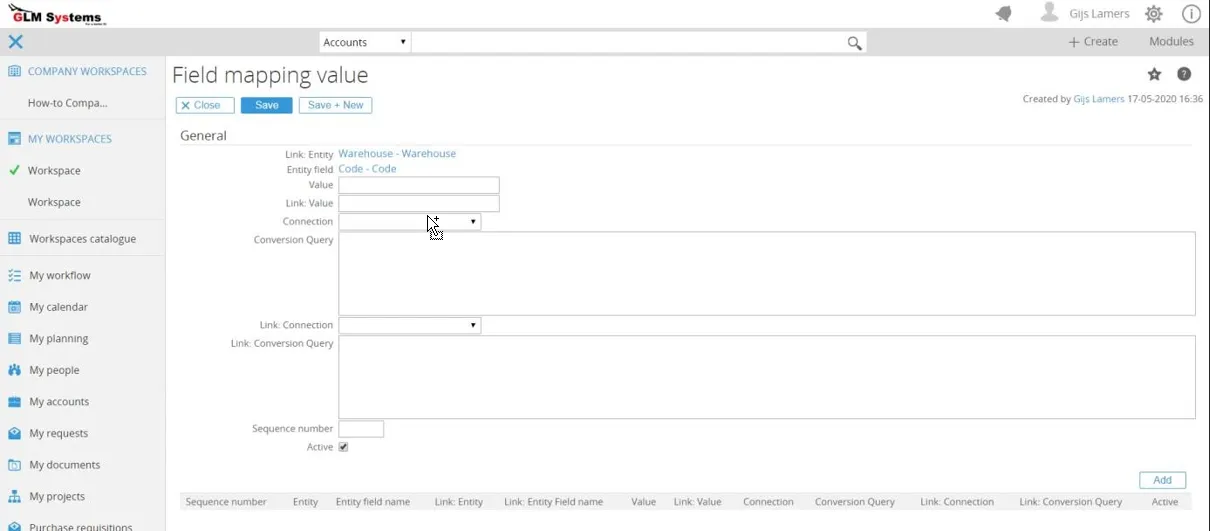This screenshot has width=1210, height=531.
Task: Open the Connection dropdown
Action: [409, 222]
